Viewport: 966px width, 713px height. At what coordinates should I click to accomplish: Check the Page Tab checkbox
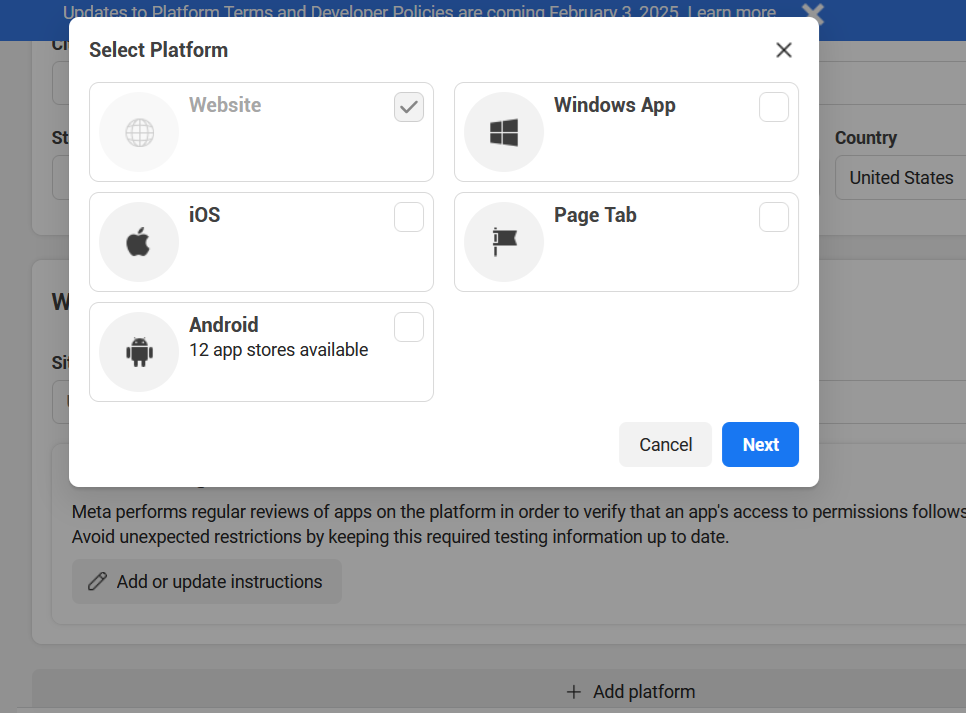click(x=774, y=217)
